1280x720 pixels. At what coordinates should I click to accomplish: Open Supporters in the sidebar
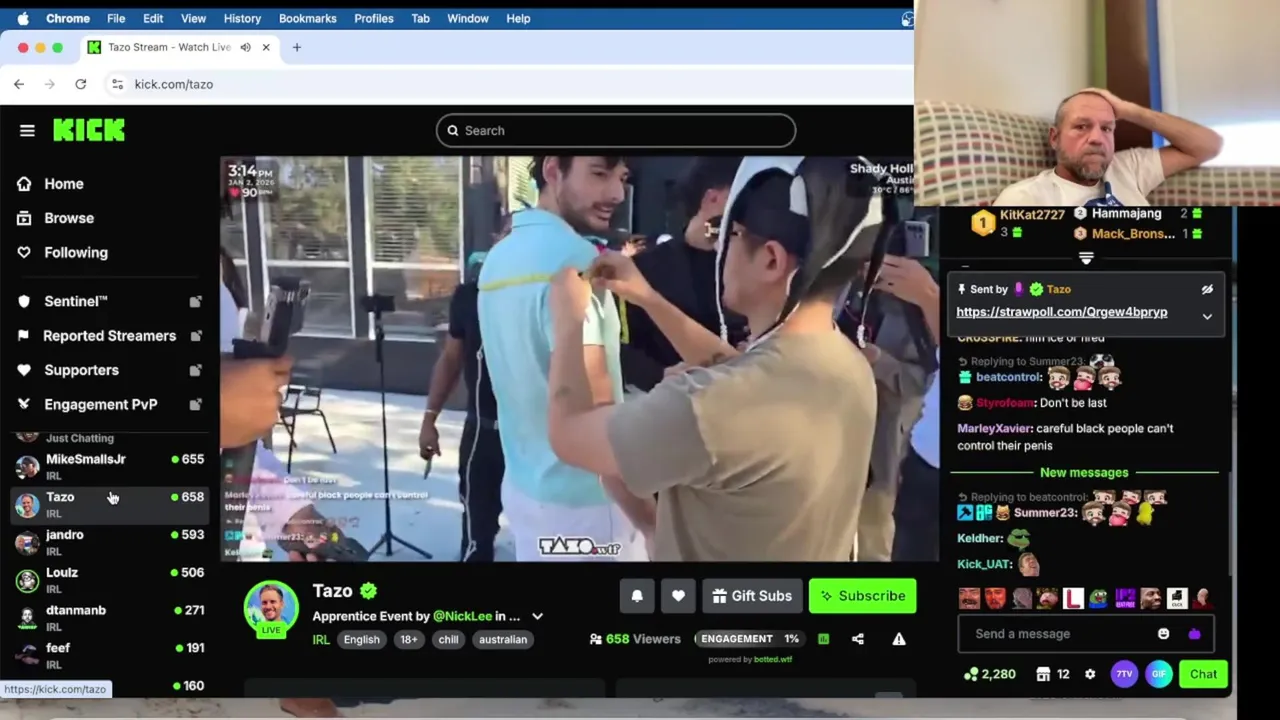click(81, 370)
